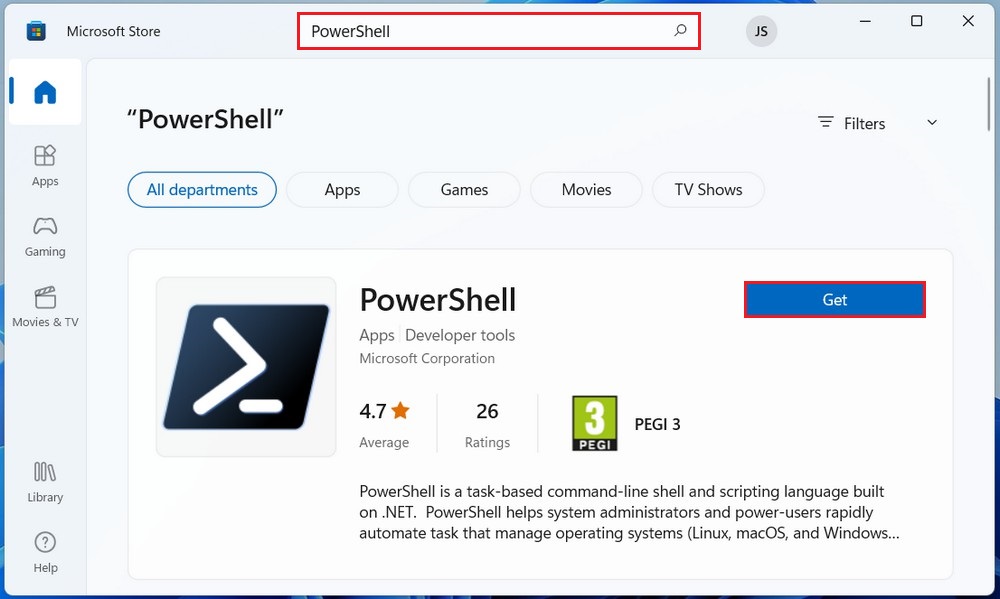Click the PowerShell description text

[x=629, y=512]
